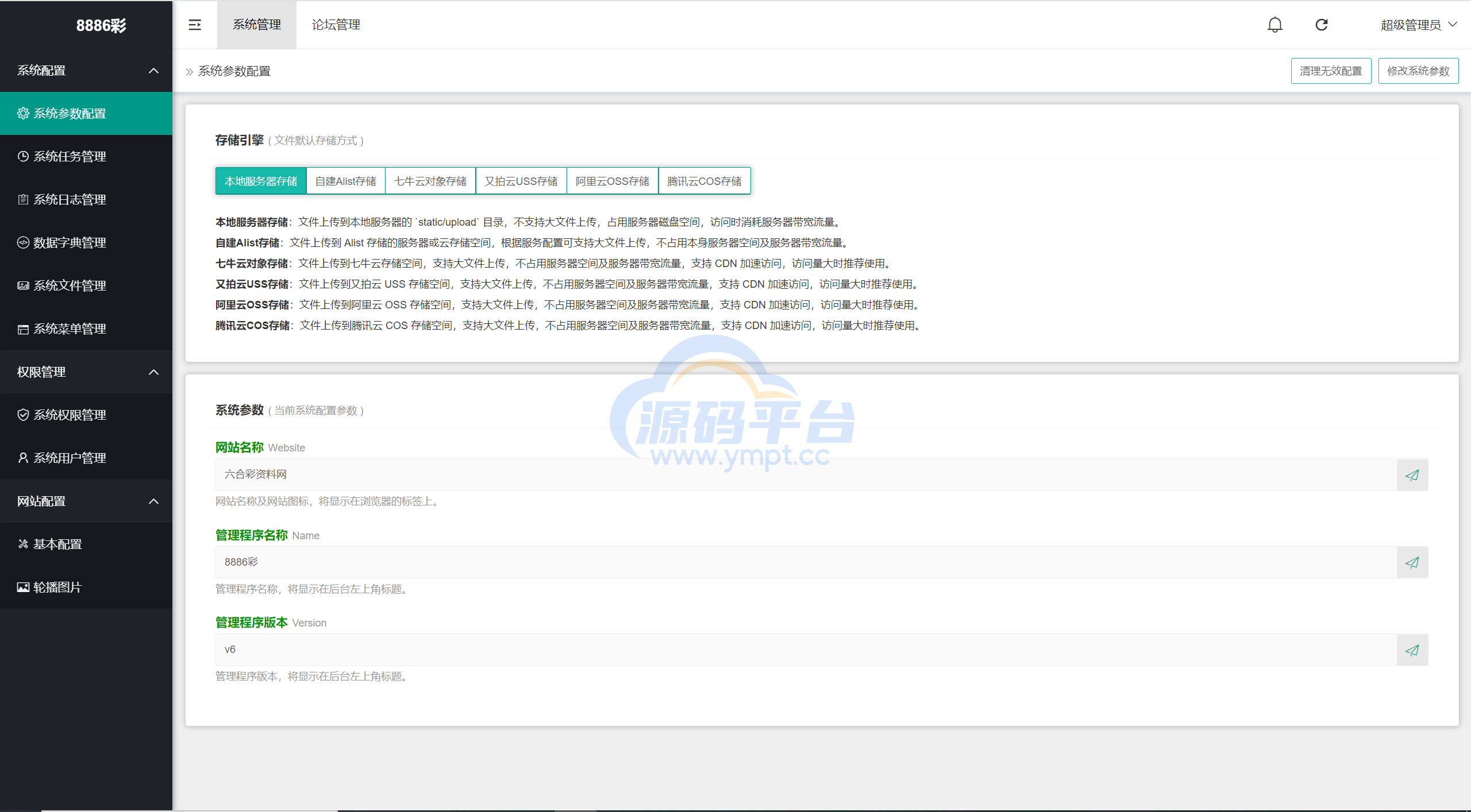Toggle the sidebar collapse hamburger icon
The image size is (1471, 812).
195,25
